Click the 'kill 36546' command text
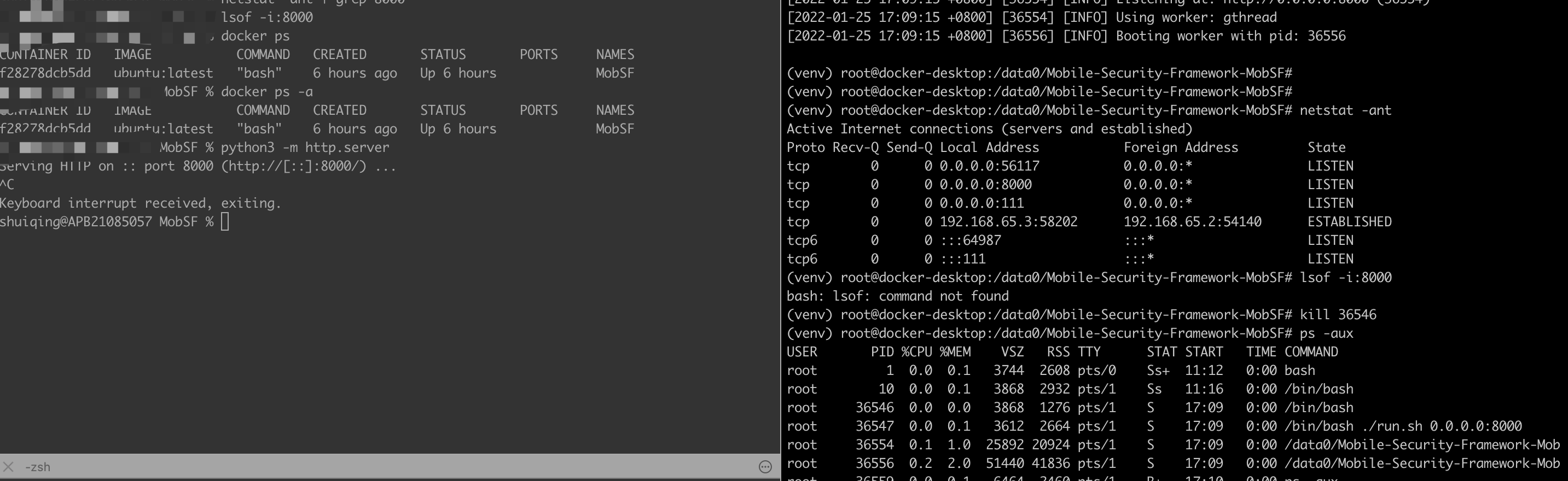 point(1338,314)
